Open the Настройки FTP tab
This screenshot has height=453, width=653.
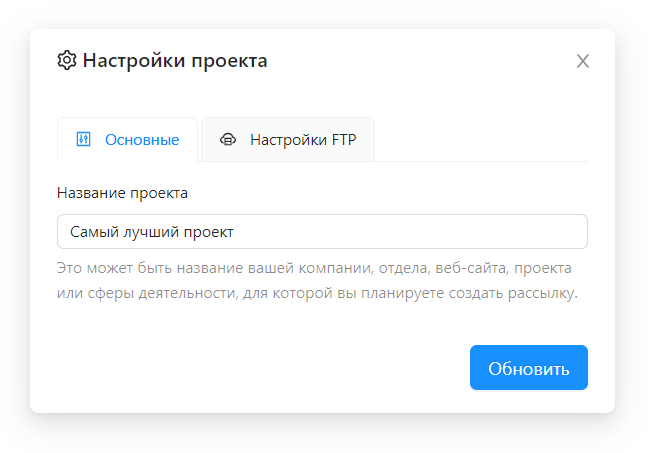click(288, 139)
